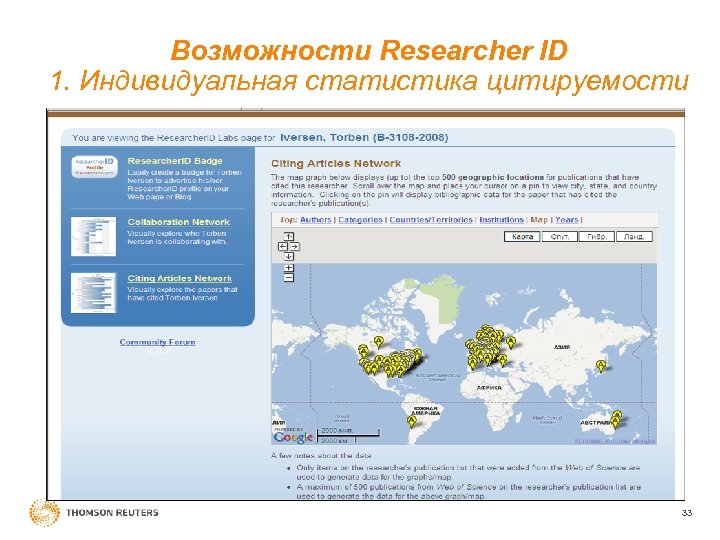Open the Years top list

(x=567, y=220)
